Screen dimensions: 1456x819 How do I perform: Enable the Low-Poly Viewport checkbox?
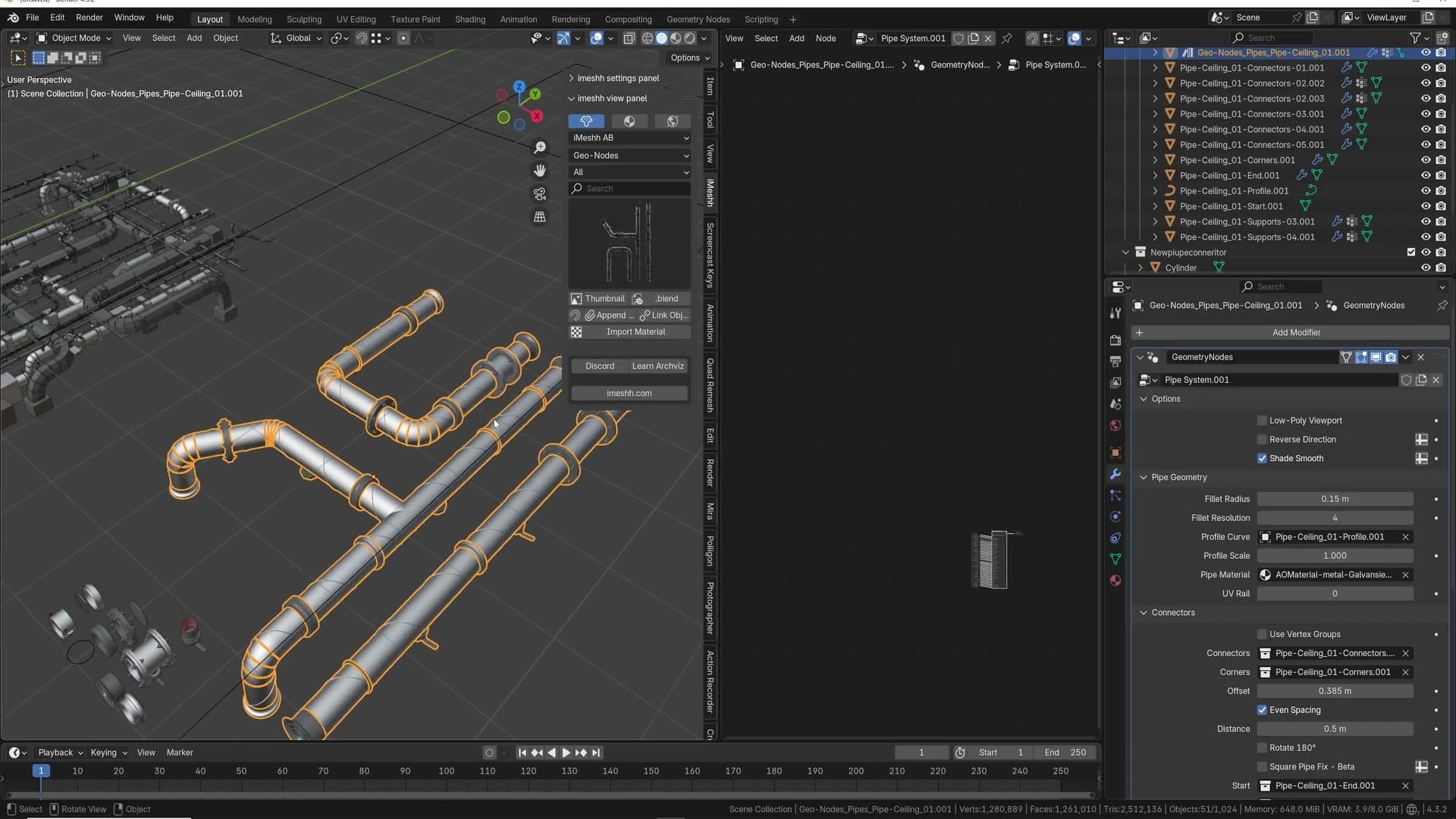click(1262, 421)
